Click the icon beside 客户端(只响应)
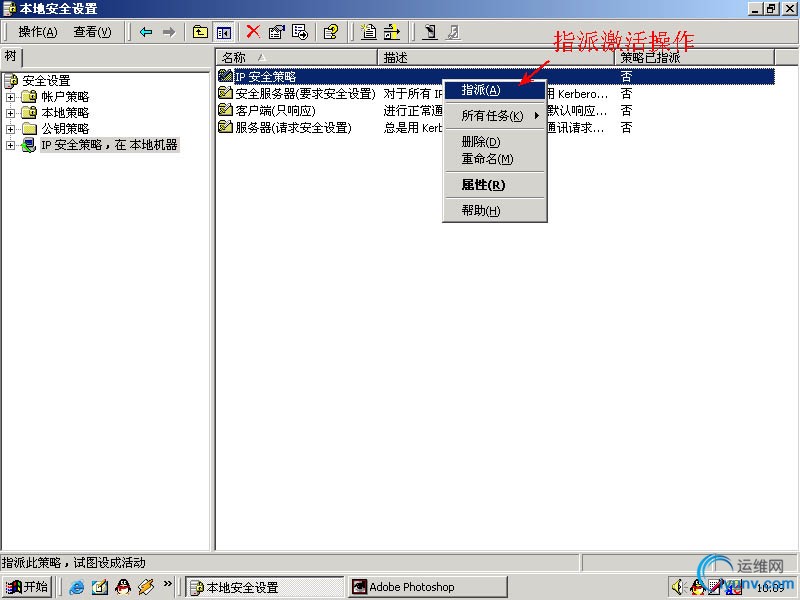The height and width of the screenshot is (600, 800). pyautogui.click(x=225, y=110)
